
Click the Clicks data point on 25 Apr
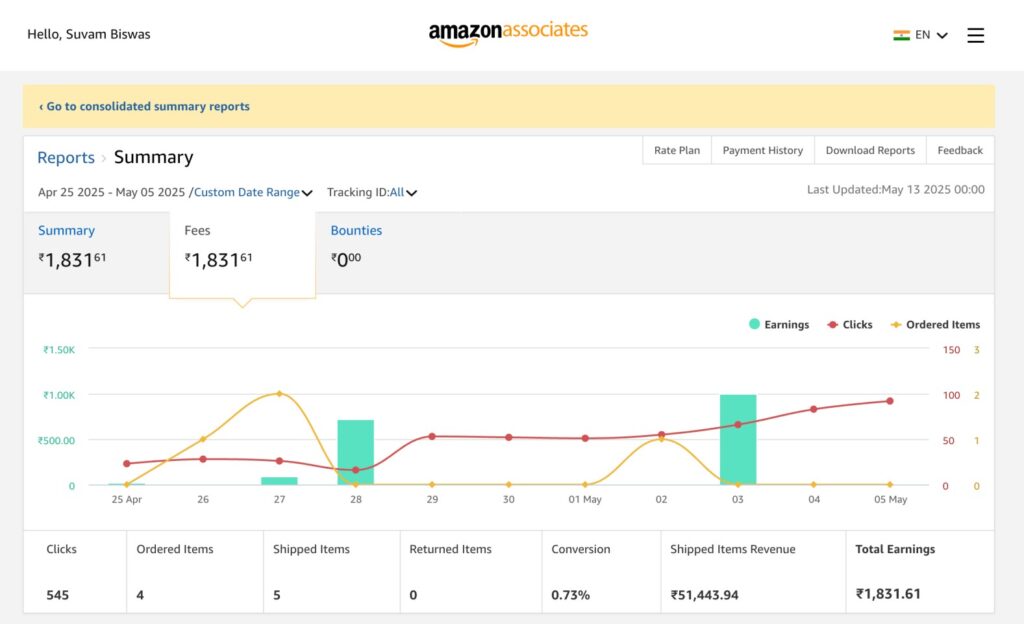point(127,463)
